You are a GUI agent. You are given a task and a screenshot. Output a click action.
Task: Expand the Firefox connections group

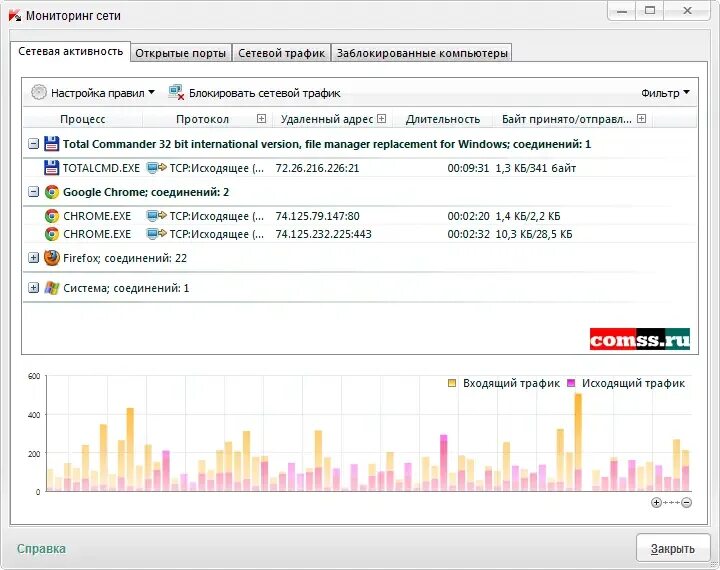point(34,258)
